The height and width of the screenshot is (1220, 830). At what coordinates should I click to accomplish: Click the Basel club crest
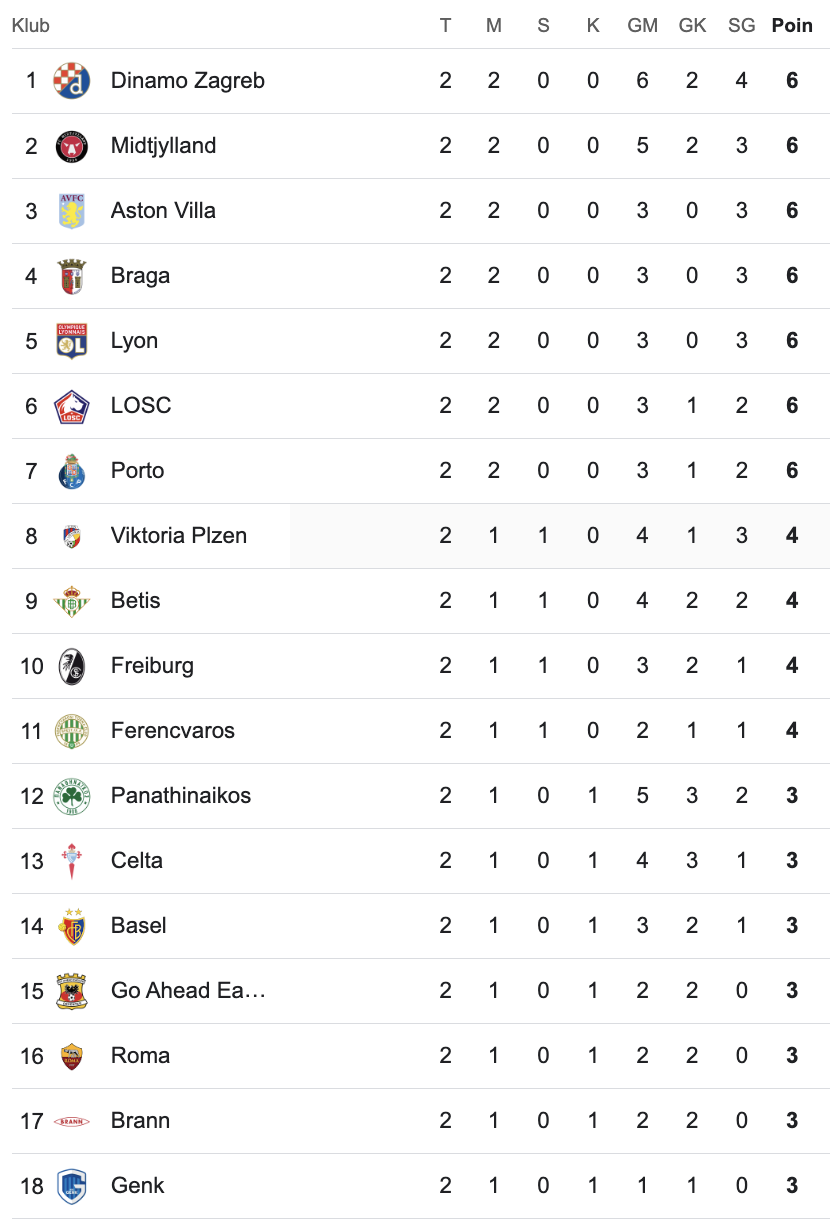[71, 926]
